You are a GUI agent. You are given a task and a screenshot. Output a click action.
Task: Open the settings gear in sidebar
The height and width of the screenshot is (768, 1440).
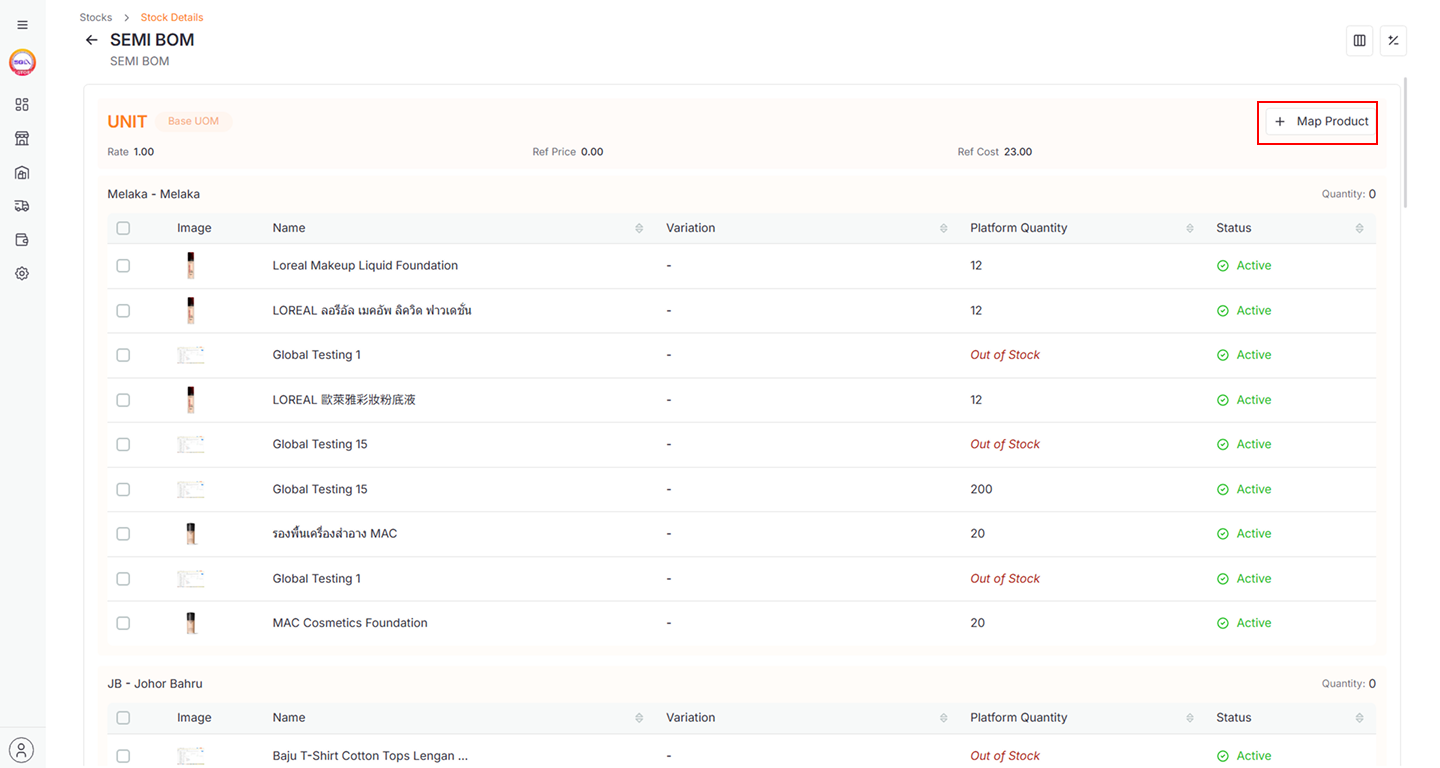(x=22, y=273)
